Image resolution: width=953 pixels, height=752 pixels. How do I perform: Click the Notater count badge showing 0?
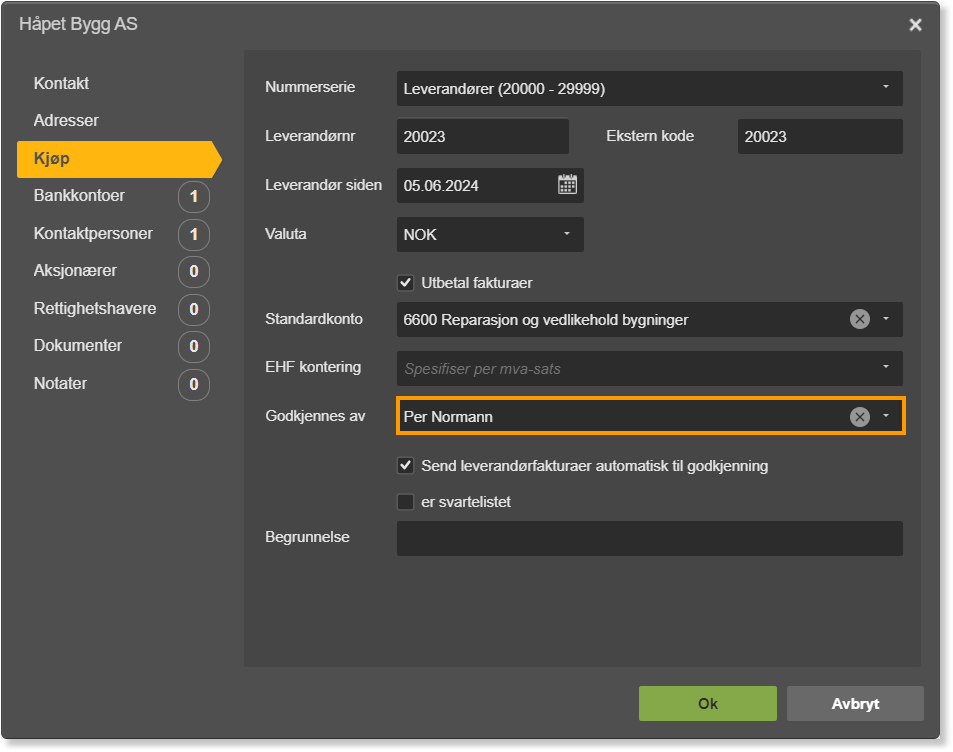tap(194, 384)
